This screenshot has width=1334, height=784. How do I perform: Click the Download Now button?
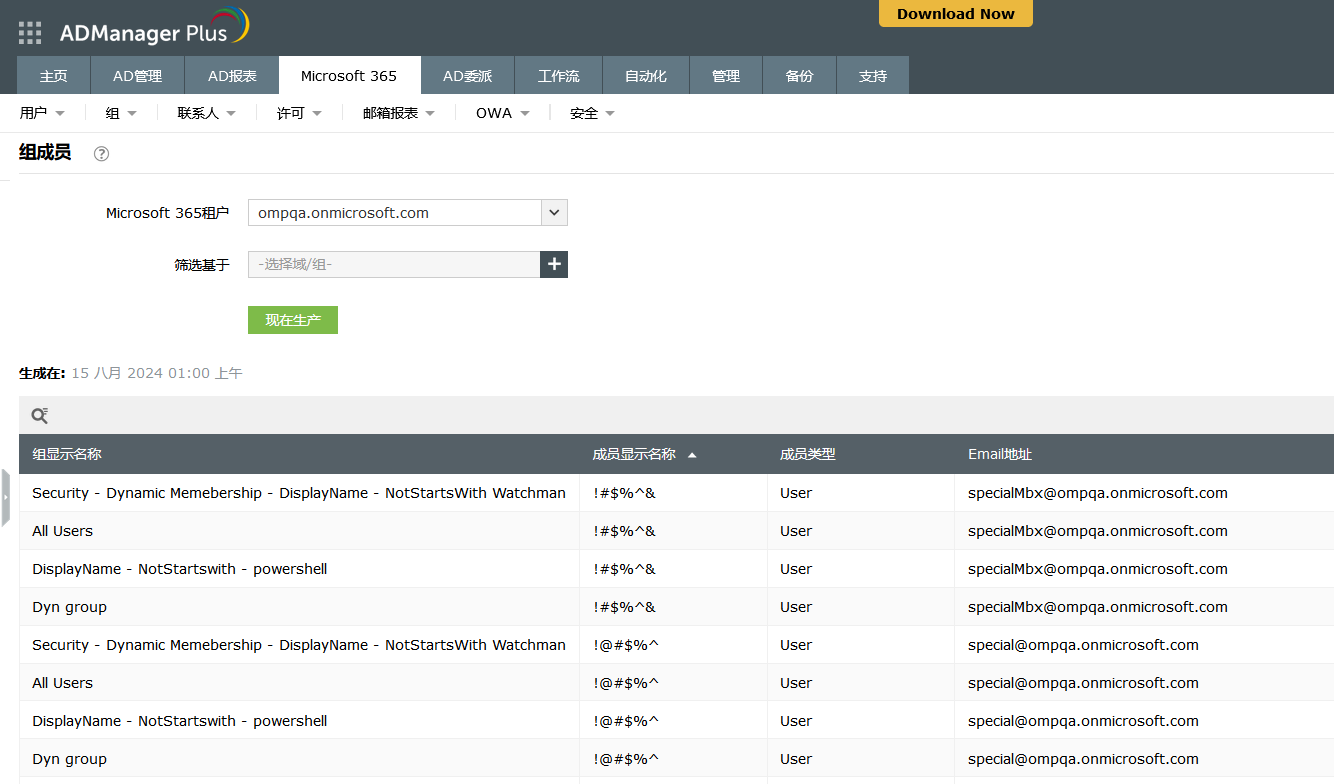[955, 14]
